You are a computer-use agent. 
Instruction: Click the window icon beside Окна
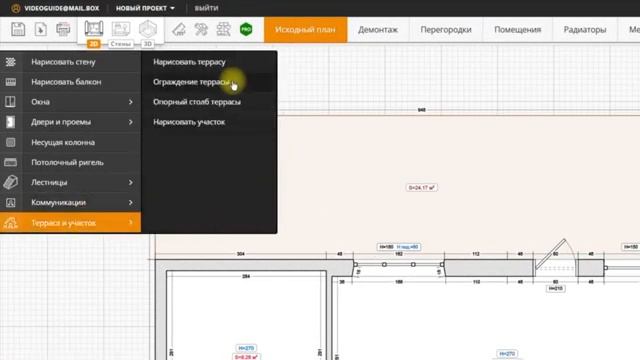[x=11, y=102]
